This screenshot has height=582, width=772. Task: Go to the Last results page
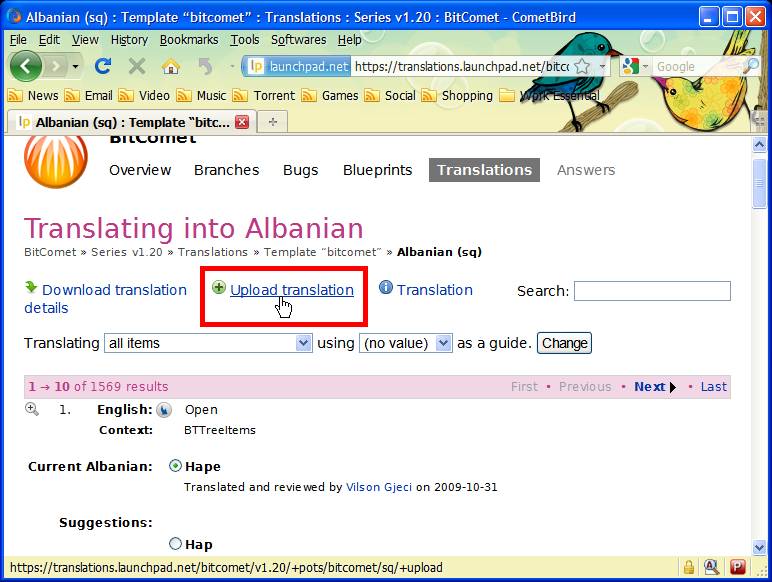713,387
